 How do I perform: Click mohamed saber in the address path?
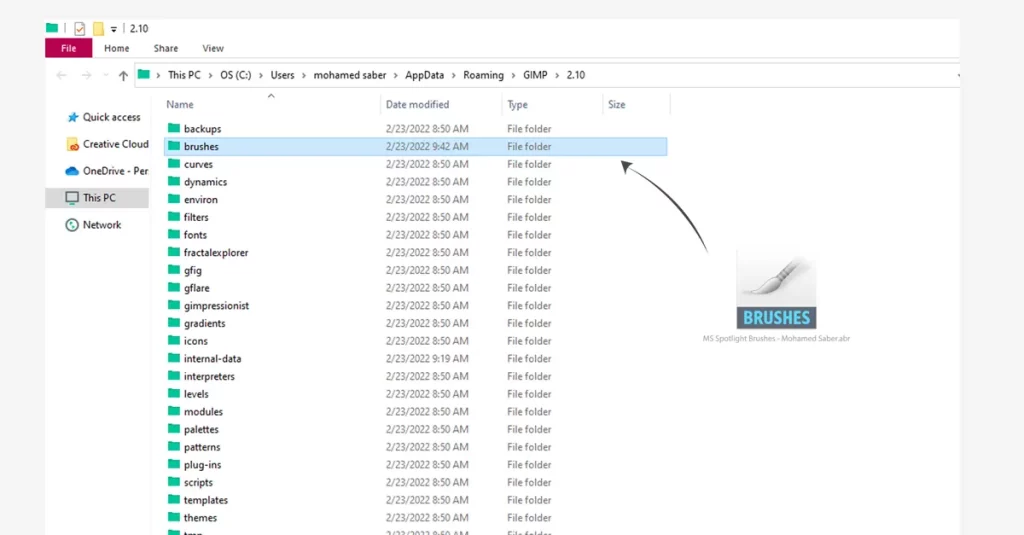(350, 75)
